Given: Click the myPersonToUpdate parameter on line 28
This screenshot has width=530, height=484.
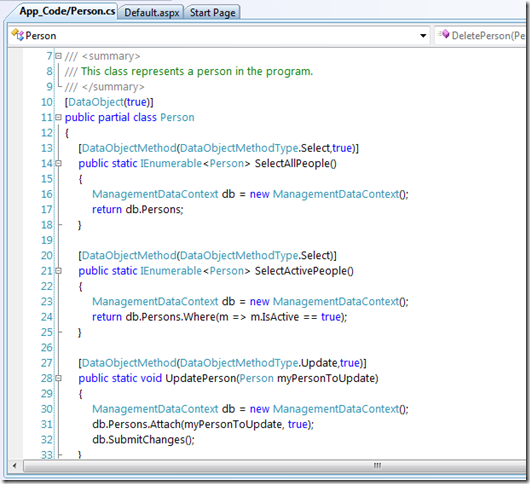Looking at the screenshot, I should click(x=326, y=378).
